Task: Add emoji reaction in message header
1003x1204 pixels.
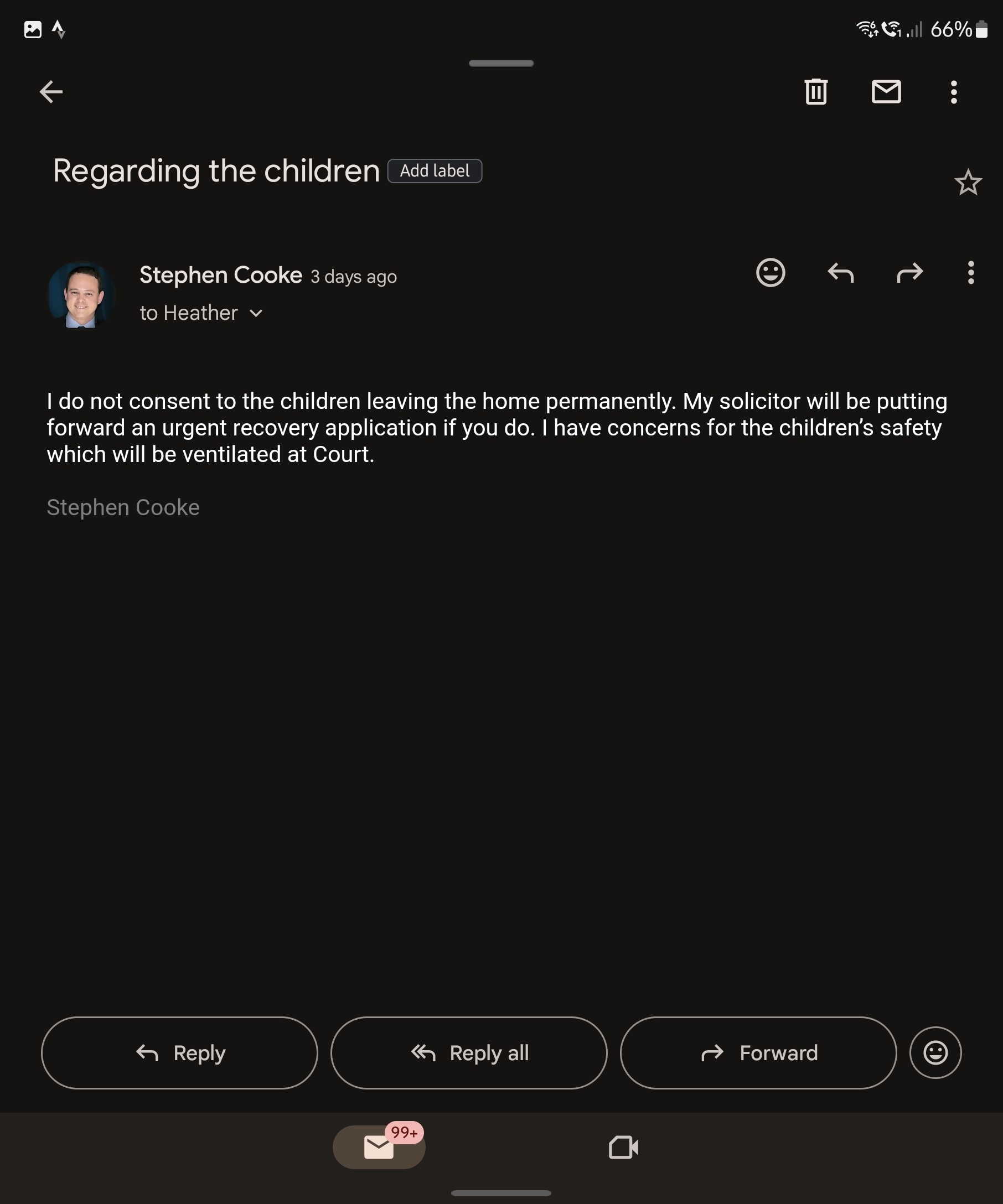Action: pyautogui.click(x=770, y=272)
